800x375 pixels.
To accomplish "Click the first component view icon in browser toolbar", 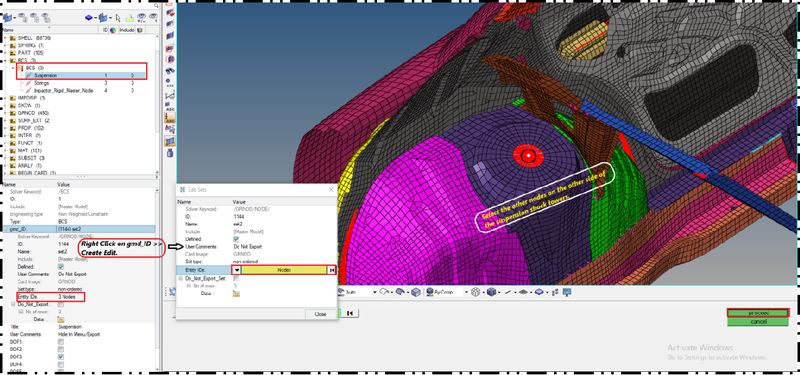I will (x=7, y=18).
